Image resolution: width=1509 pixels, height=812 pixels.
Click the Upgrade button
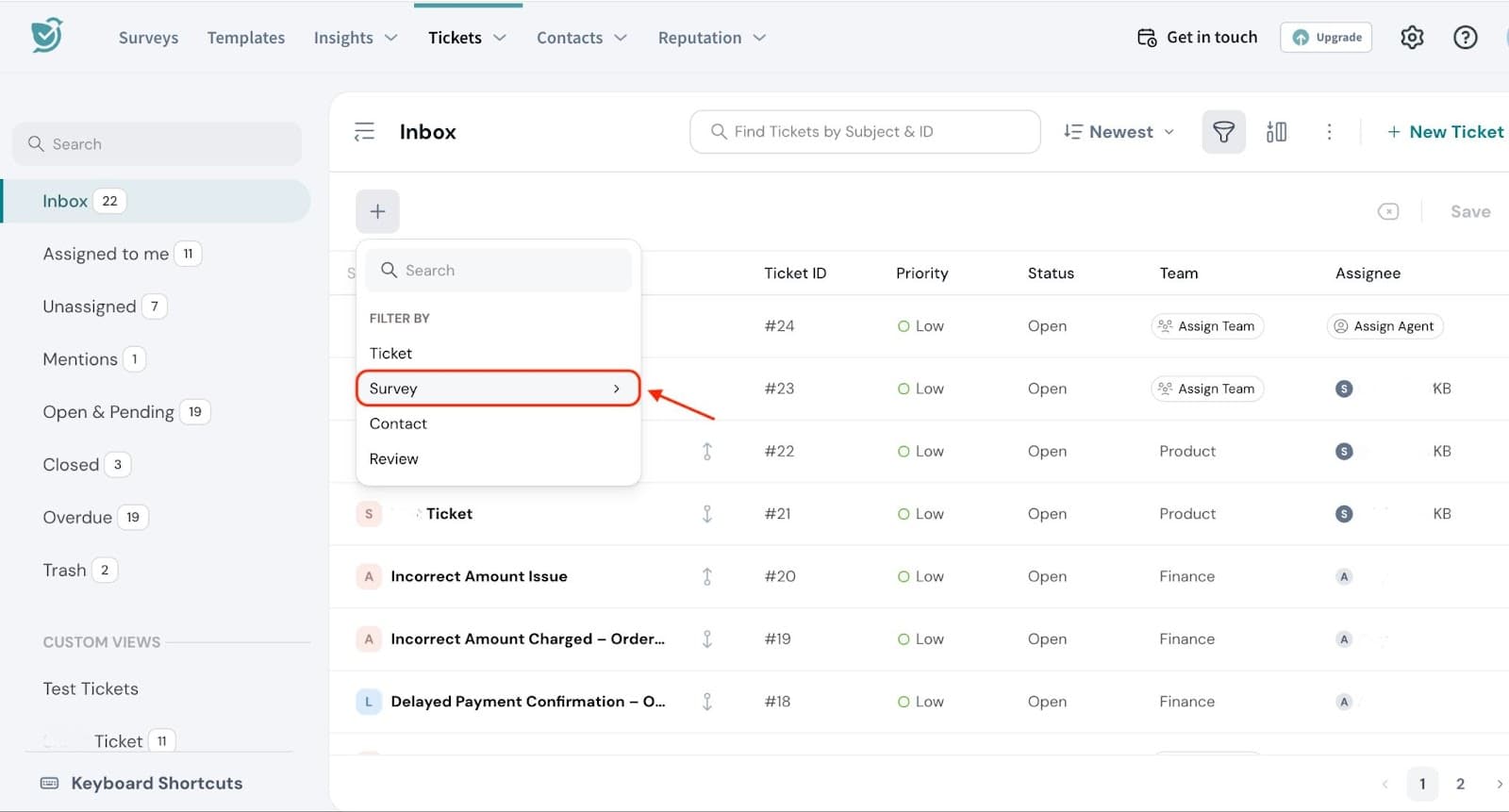pyautogui.click(x=1325, y=38)
